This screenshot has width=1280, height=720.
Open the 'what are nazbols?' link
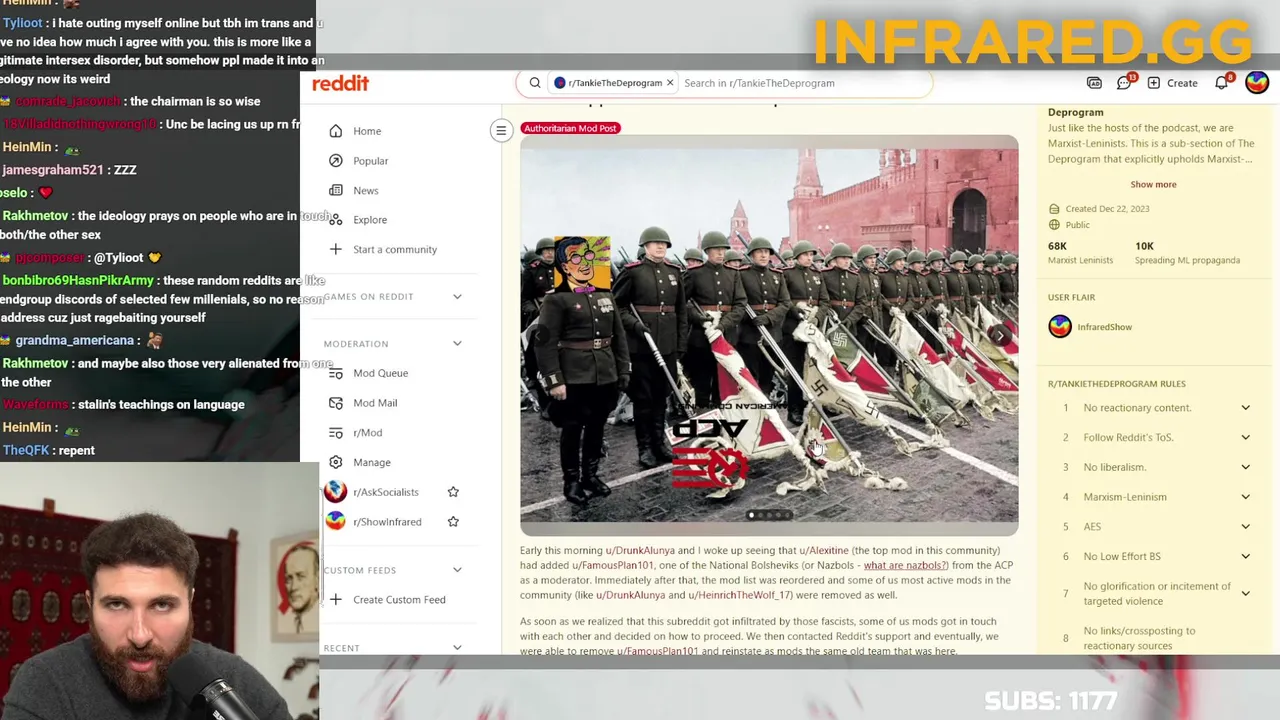coord(904,565)
